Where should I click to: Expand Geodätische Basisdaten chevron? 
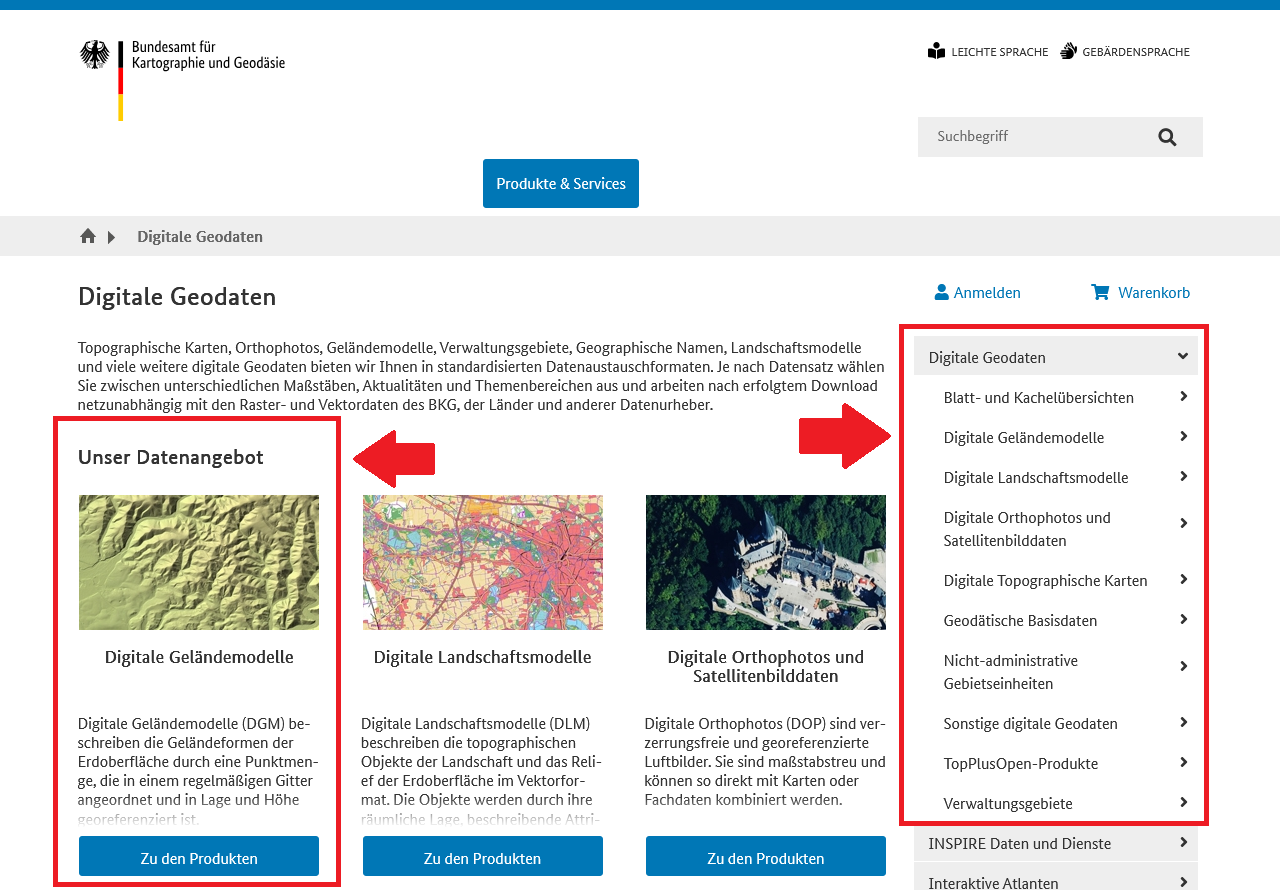tap(1183, 619)
